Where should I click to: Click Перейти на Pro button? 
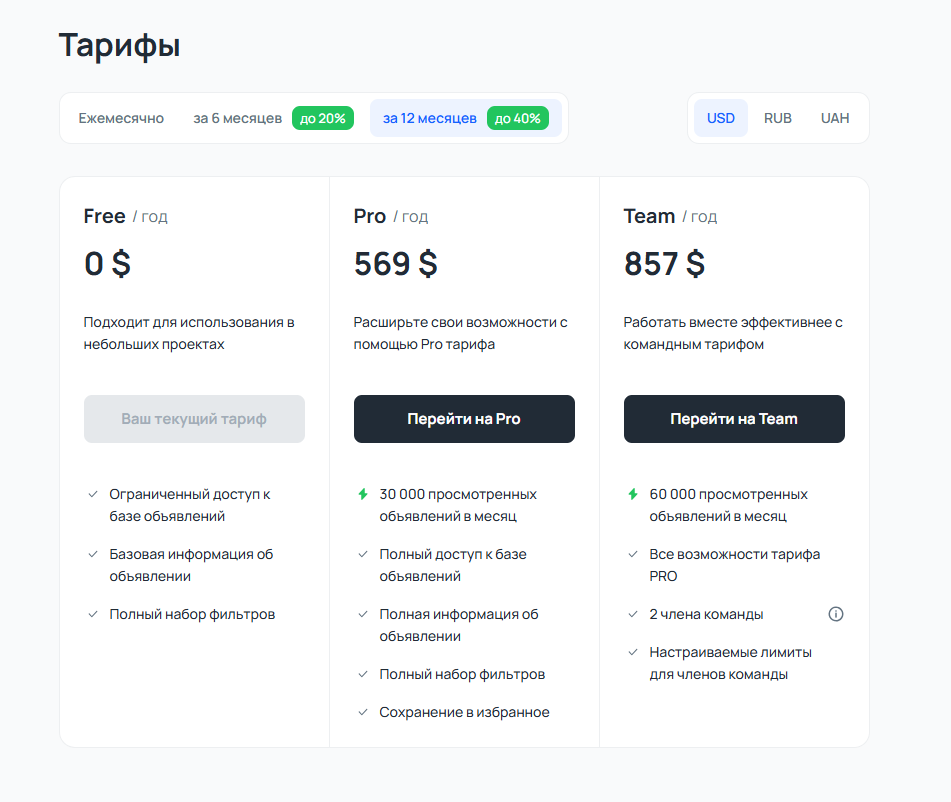(464, 419)
